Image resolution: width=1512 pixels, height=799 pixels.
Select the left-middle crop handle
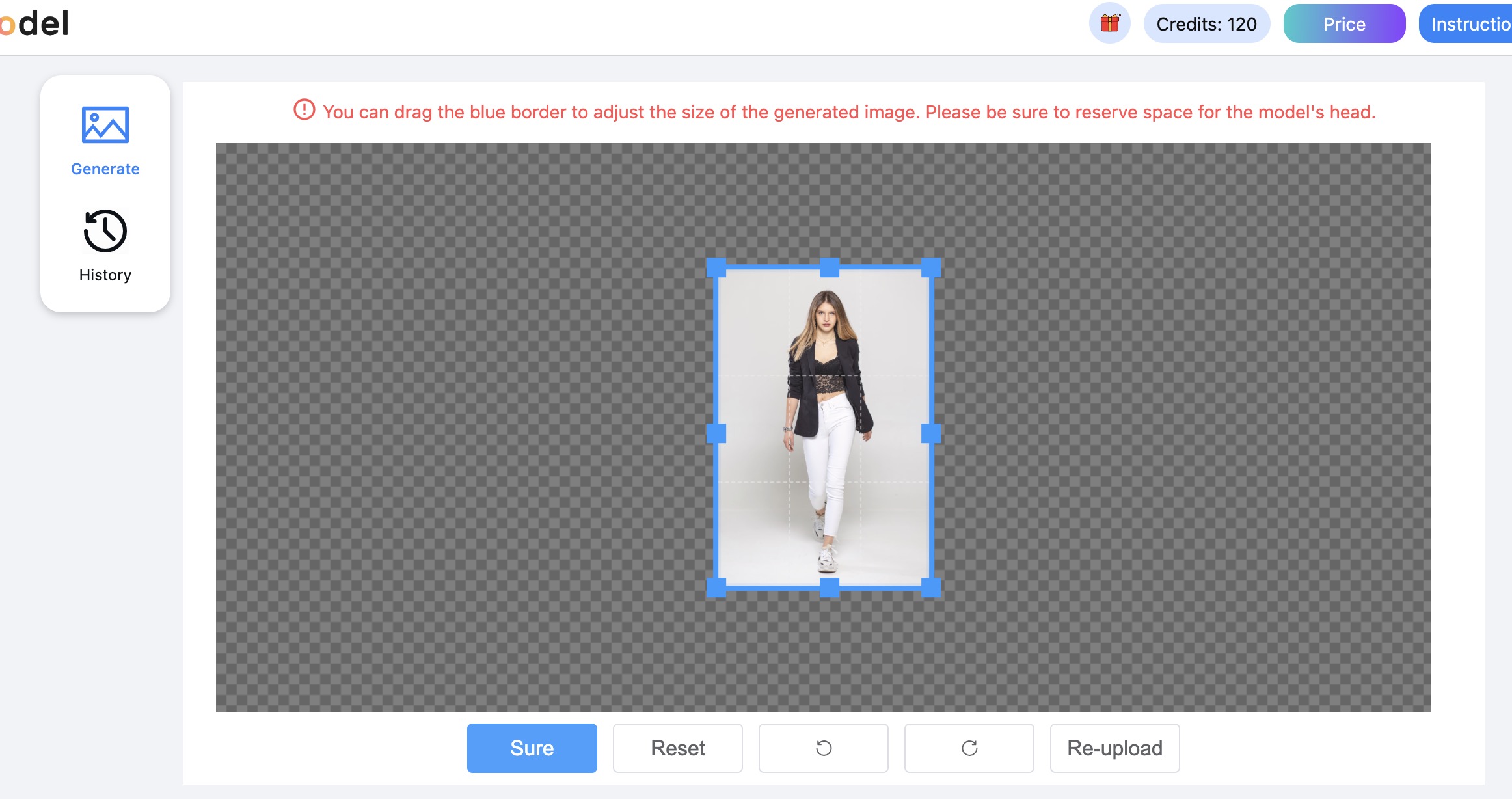tap(716, 433)
